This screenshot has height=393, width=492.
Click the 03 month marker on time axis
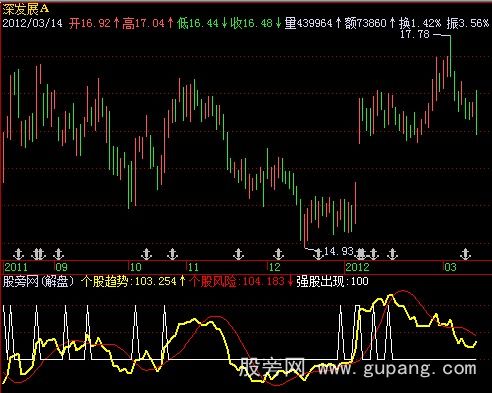pyautogui.click(x=450, y=267)
